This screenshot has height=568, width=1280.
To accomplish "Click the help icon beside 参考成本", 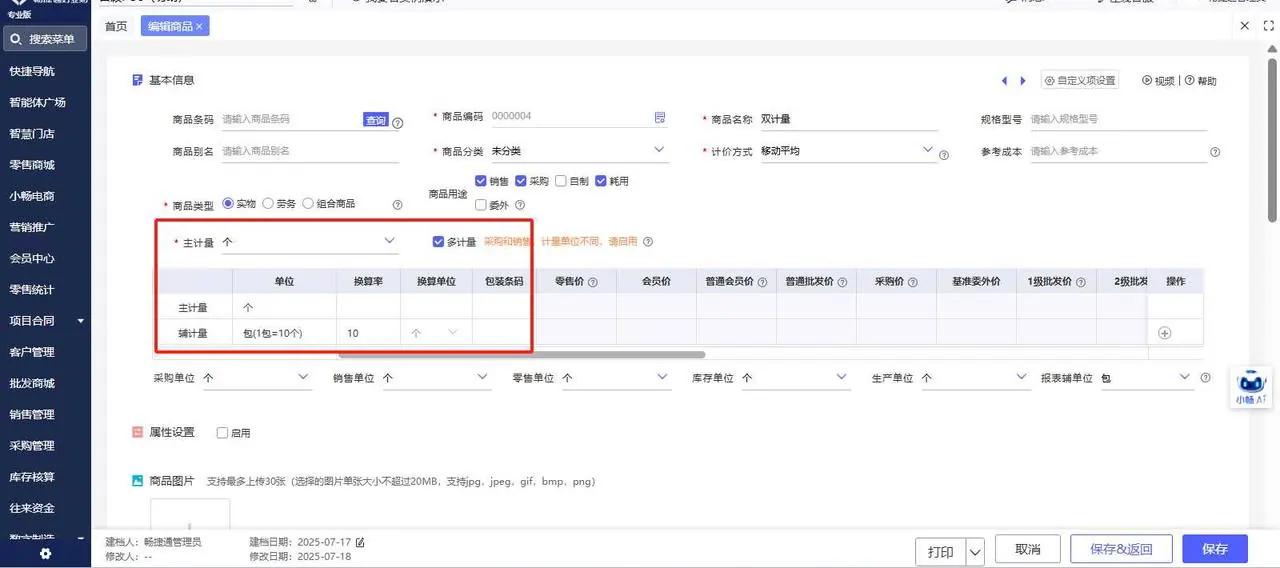I will pyautogui.click(x=1215, y=152).
